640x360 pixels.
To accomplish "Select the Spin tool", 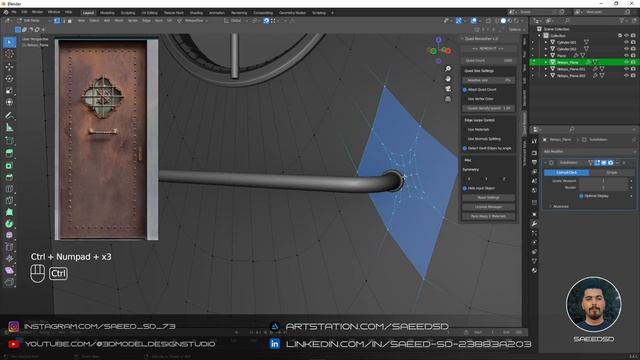I will [9, 224].
